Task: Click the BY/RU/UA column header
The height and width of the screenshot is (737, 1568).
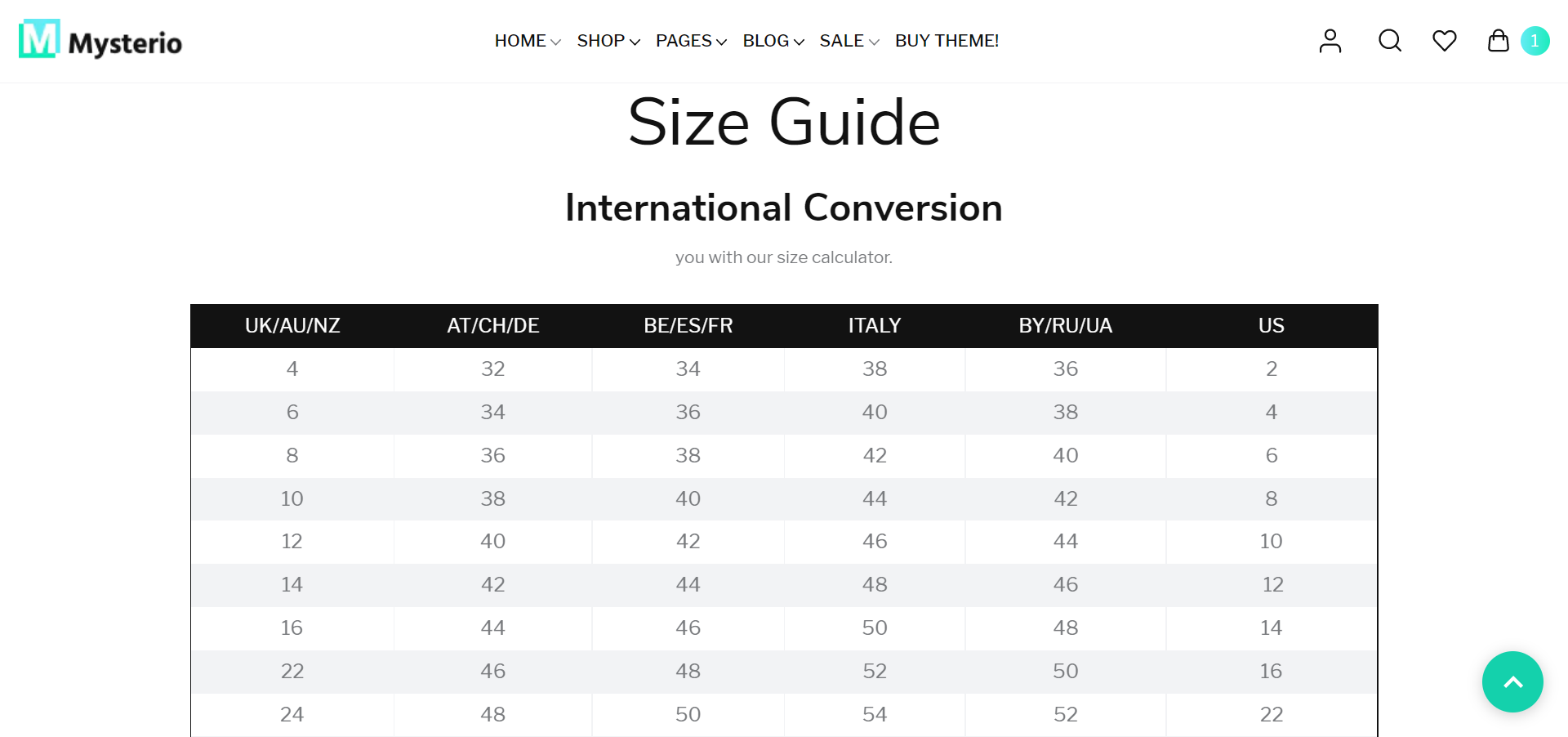Action: pos(1065,325)
